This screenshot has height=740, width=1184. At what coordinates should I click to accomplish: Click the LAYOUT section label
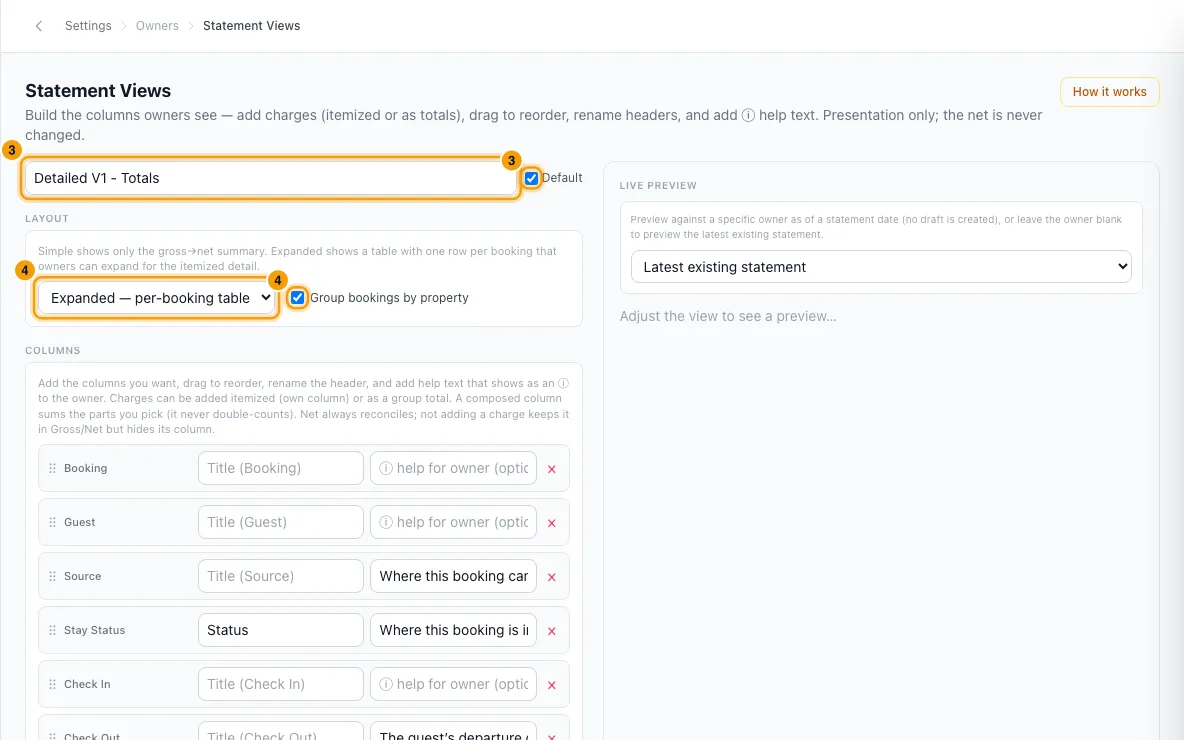click(47, 218)
